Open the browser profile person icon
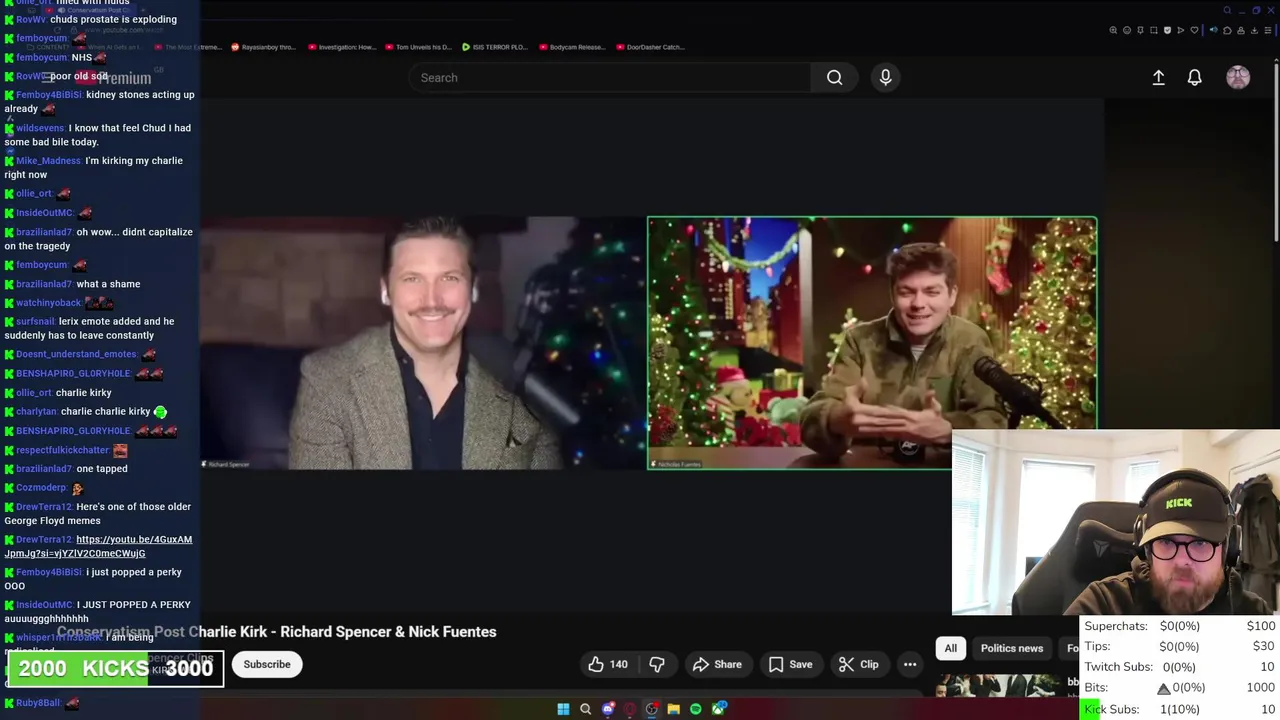The width and height of the screenshot is (1280, 720). [x=1241, y=30]
